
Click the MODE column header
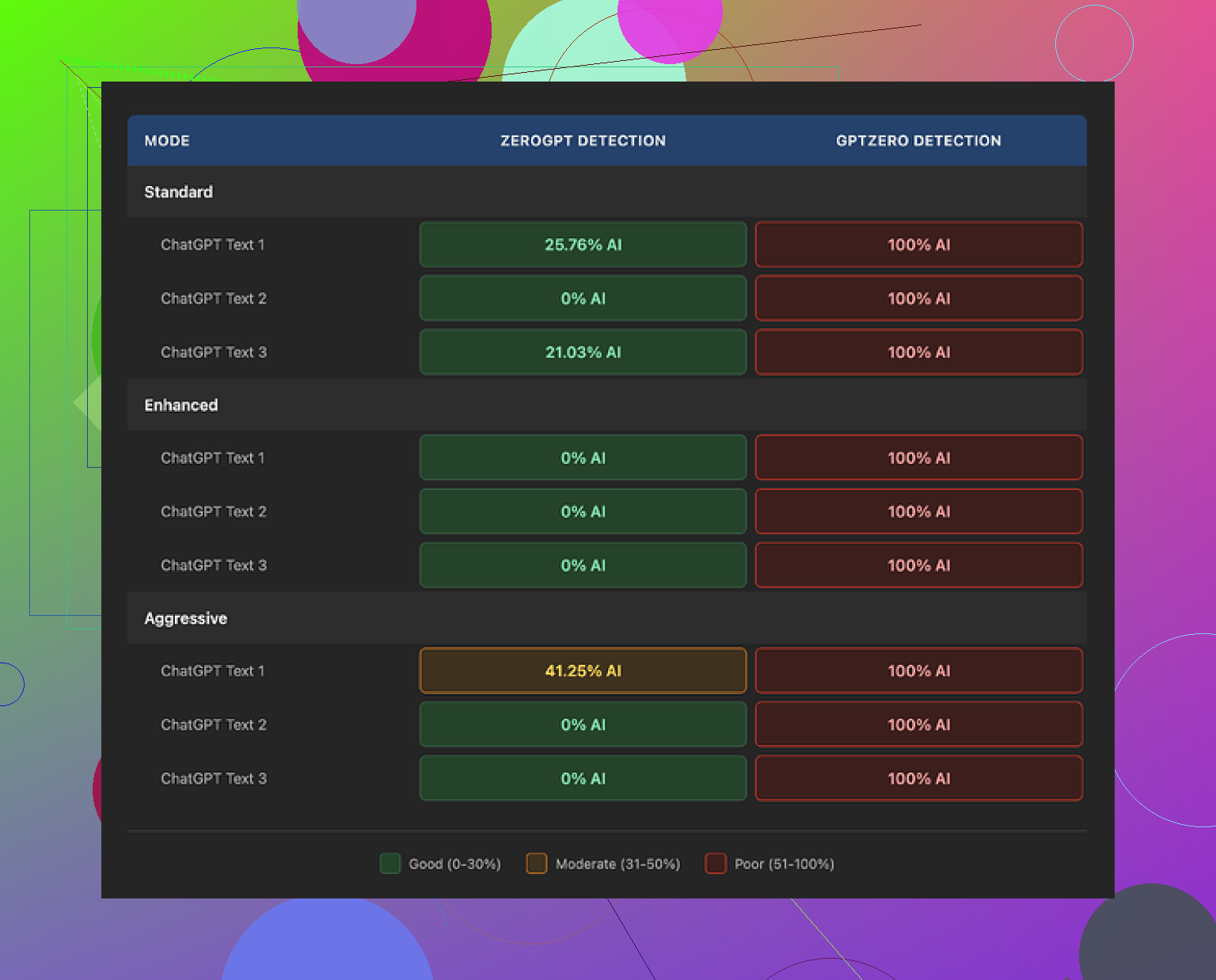click(x=167, y=141)
